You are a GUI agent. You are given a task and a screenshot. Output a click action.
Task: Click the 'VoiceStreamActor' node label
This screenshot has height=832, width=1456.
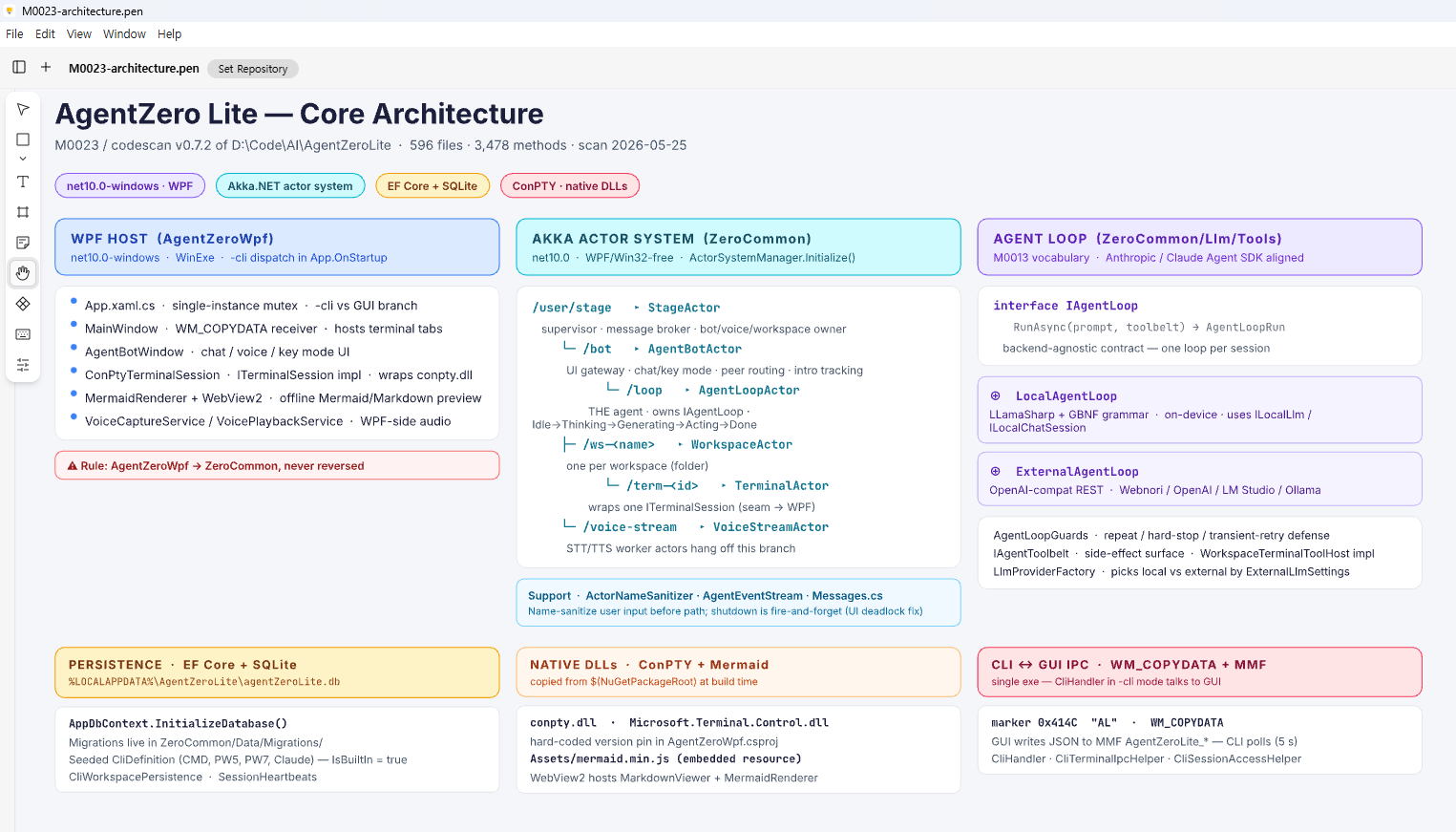pos(771,526)
